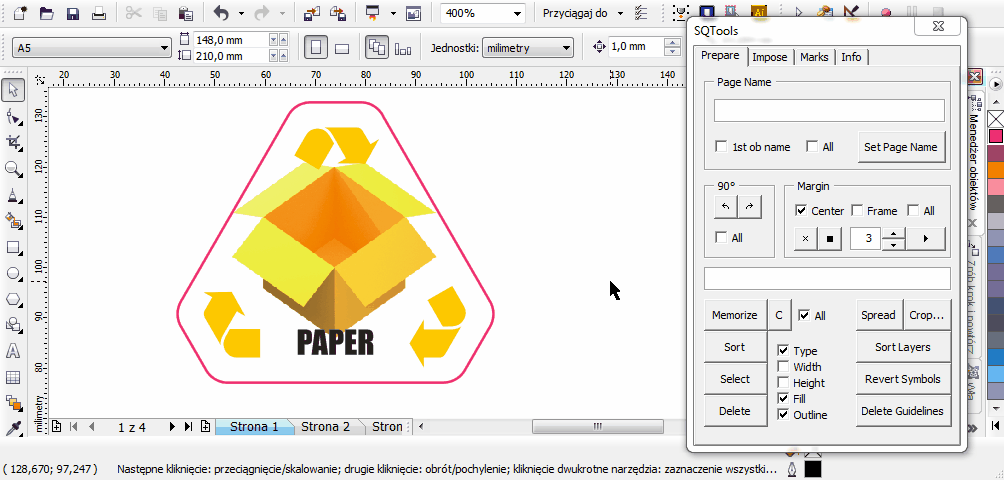Click the Export icon

tap(338, 13)
